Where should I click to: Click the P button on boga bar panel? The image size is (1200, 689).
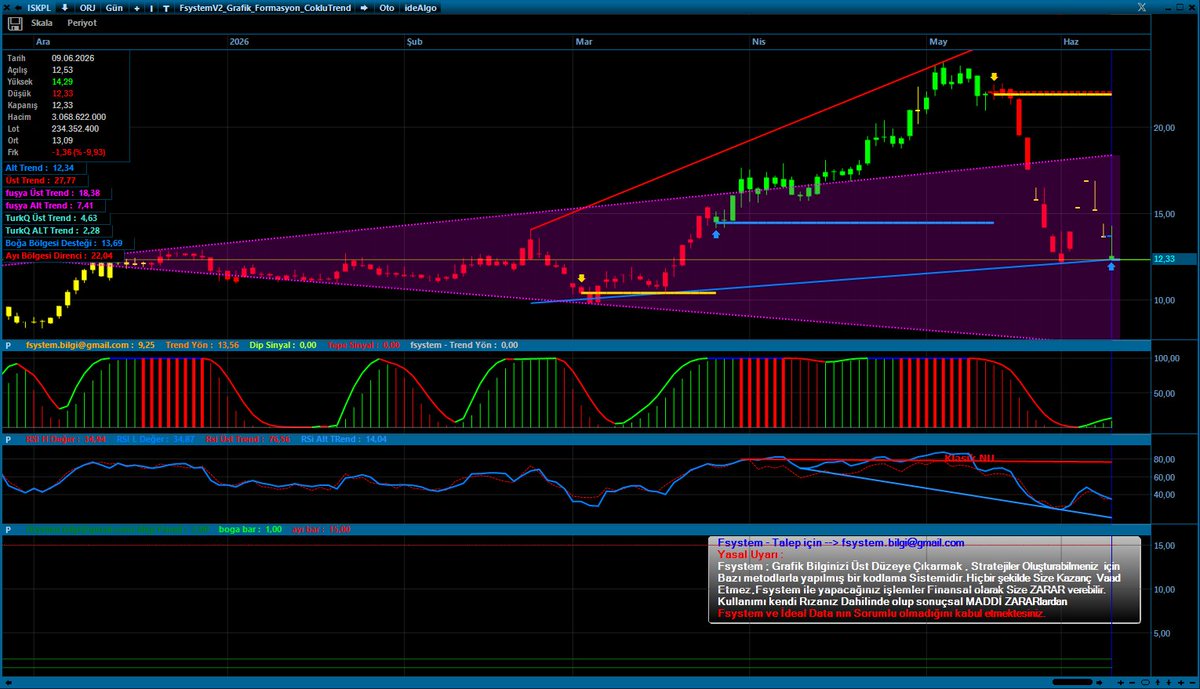point(8,529)
